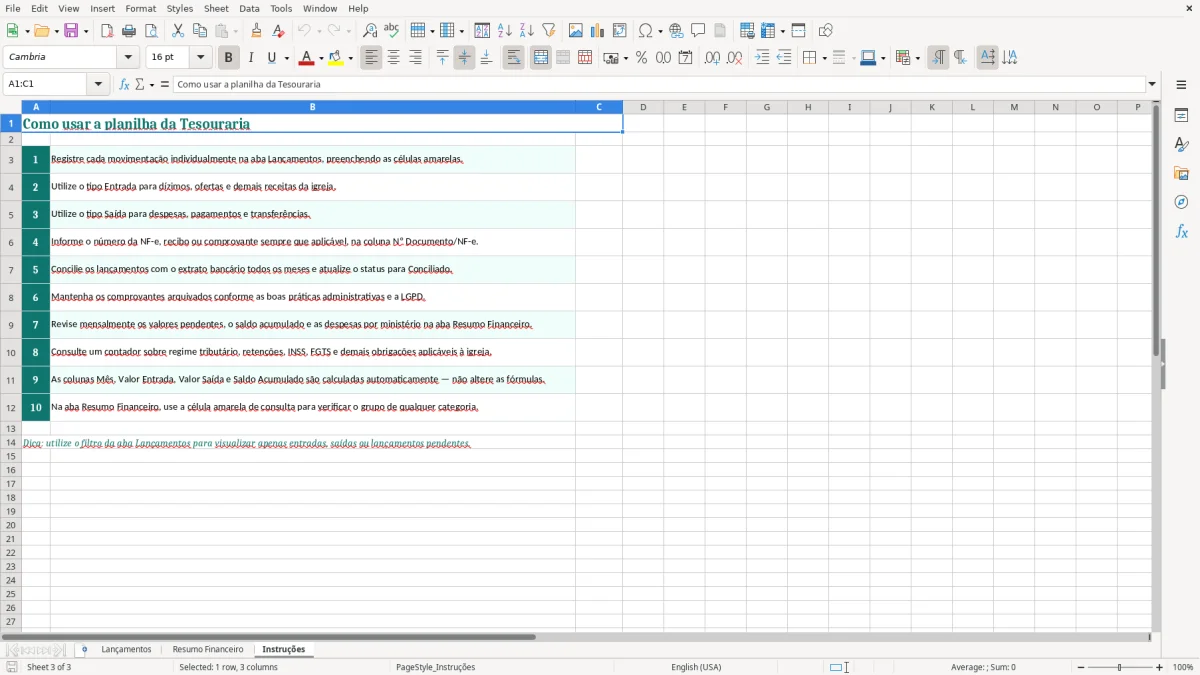
Task: Switch to Lançamentos sheet tab
Action: point(126,649)
